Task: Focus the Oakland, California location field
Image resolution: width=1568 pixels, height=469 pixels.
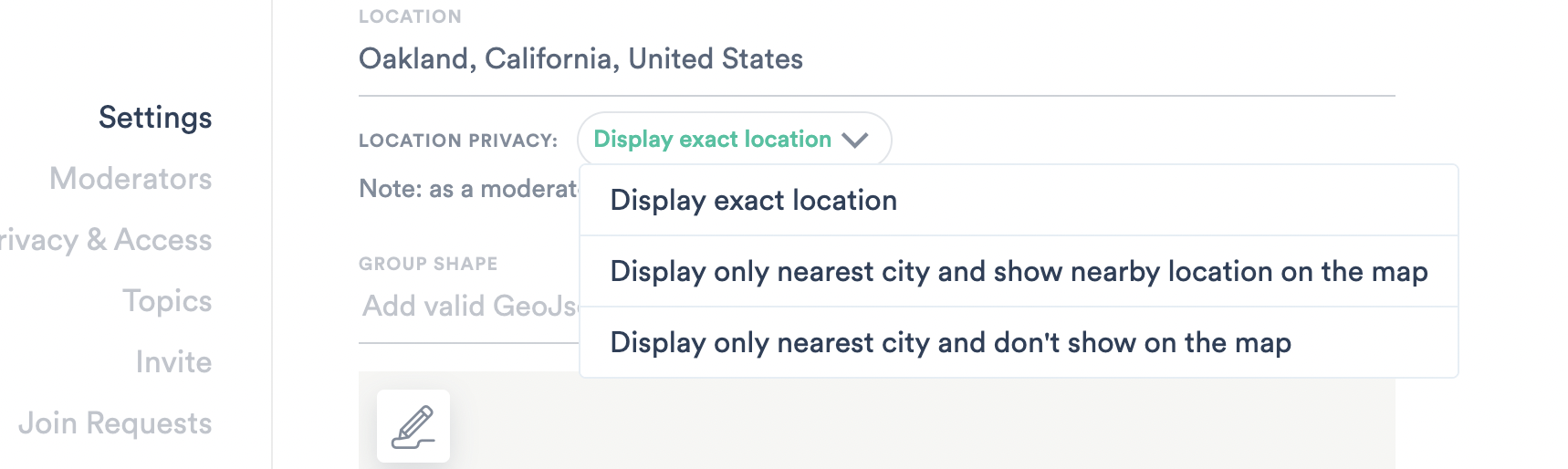Action: (x=876, y=59)
